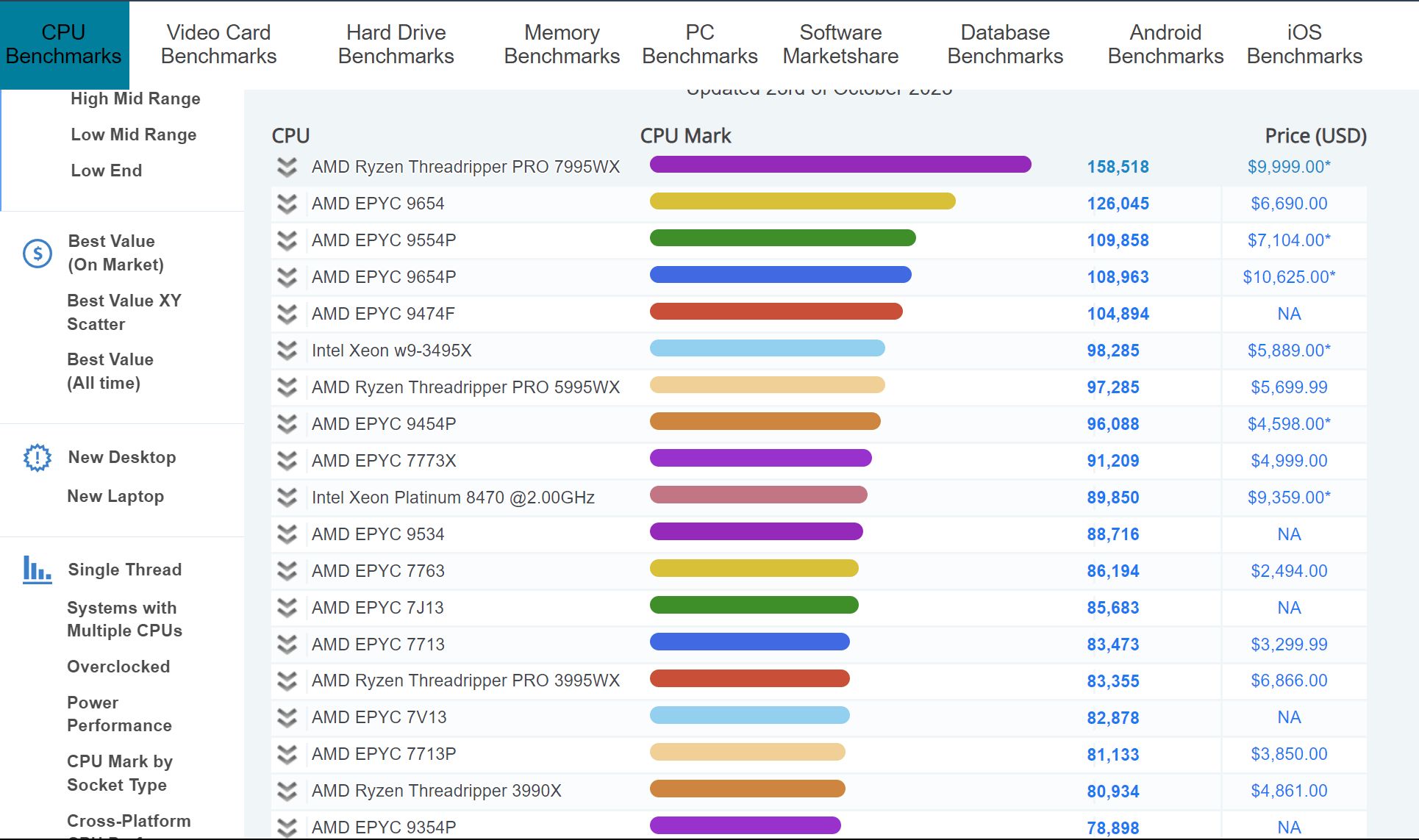Open the Single Thread chart link
Screen dimensions: 1419x840
(125, 570)
